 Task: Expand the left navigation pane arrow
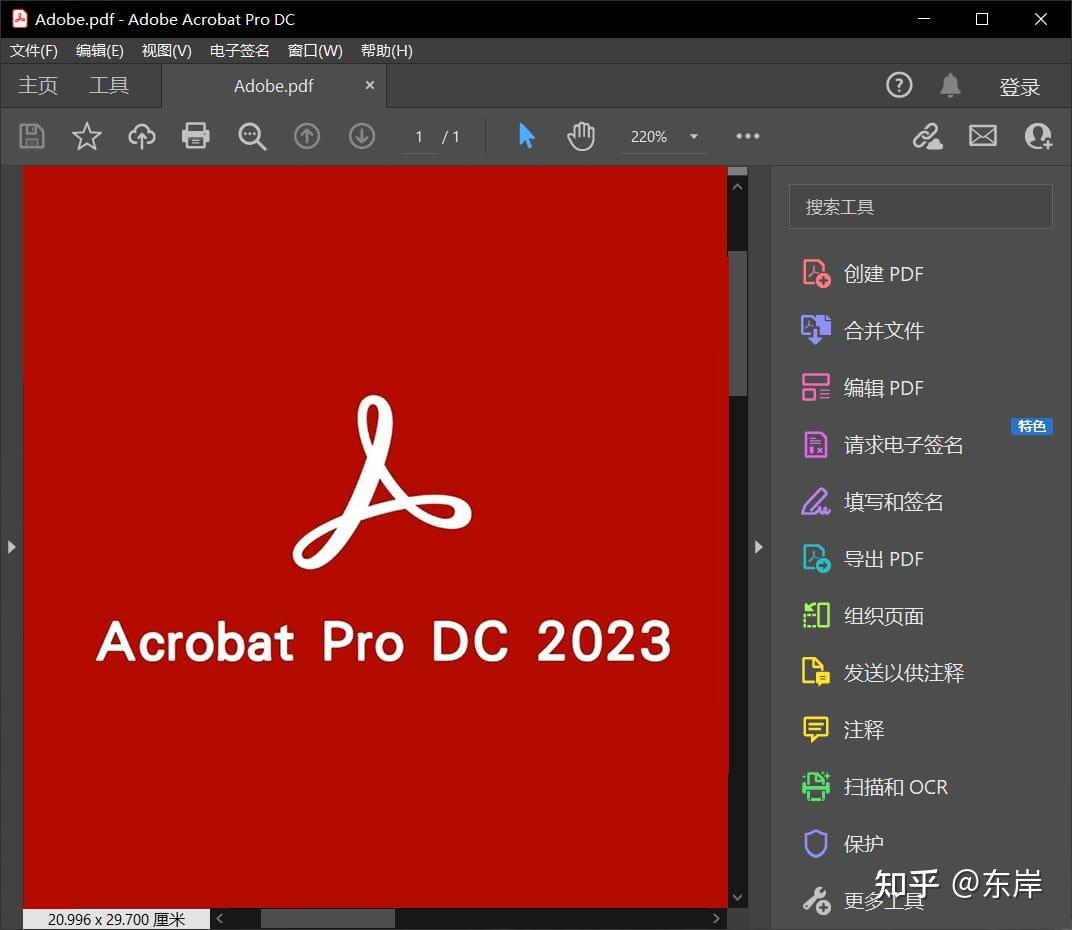pos(11,547)
